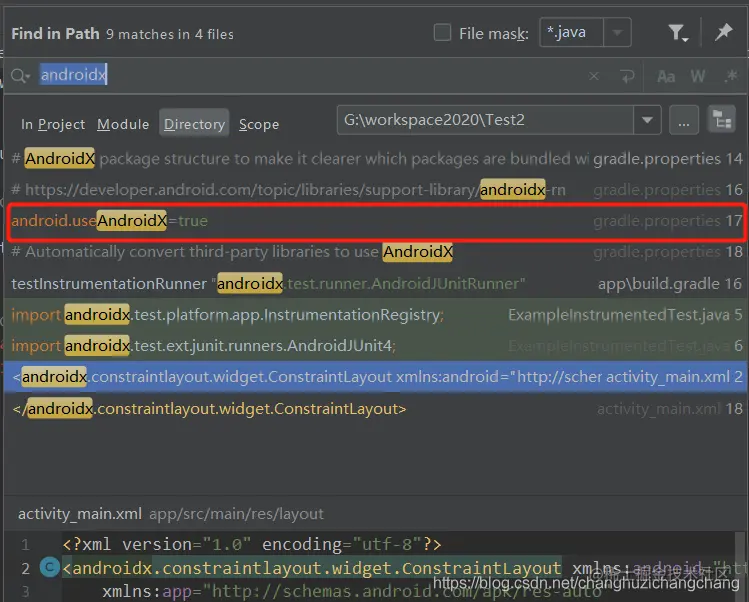
Task: Click the new line icon in search field
Action: tap(627, 76)
